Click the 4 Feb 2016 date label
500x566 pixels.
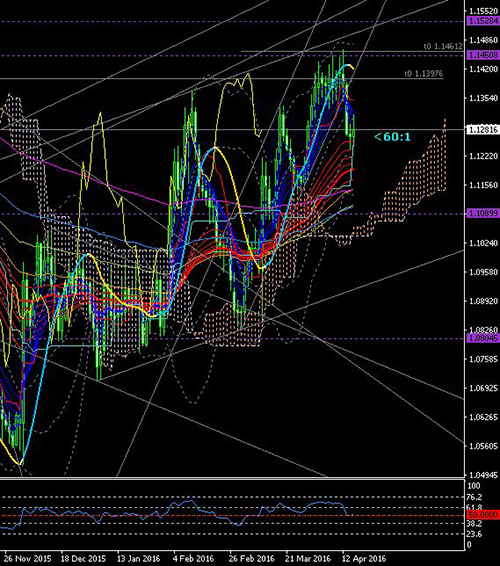(193, 558)
